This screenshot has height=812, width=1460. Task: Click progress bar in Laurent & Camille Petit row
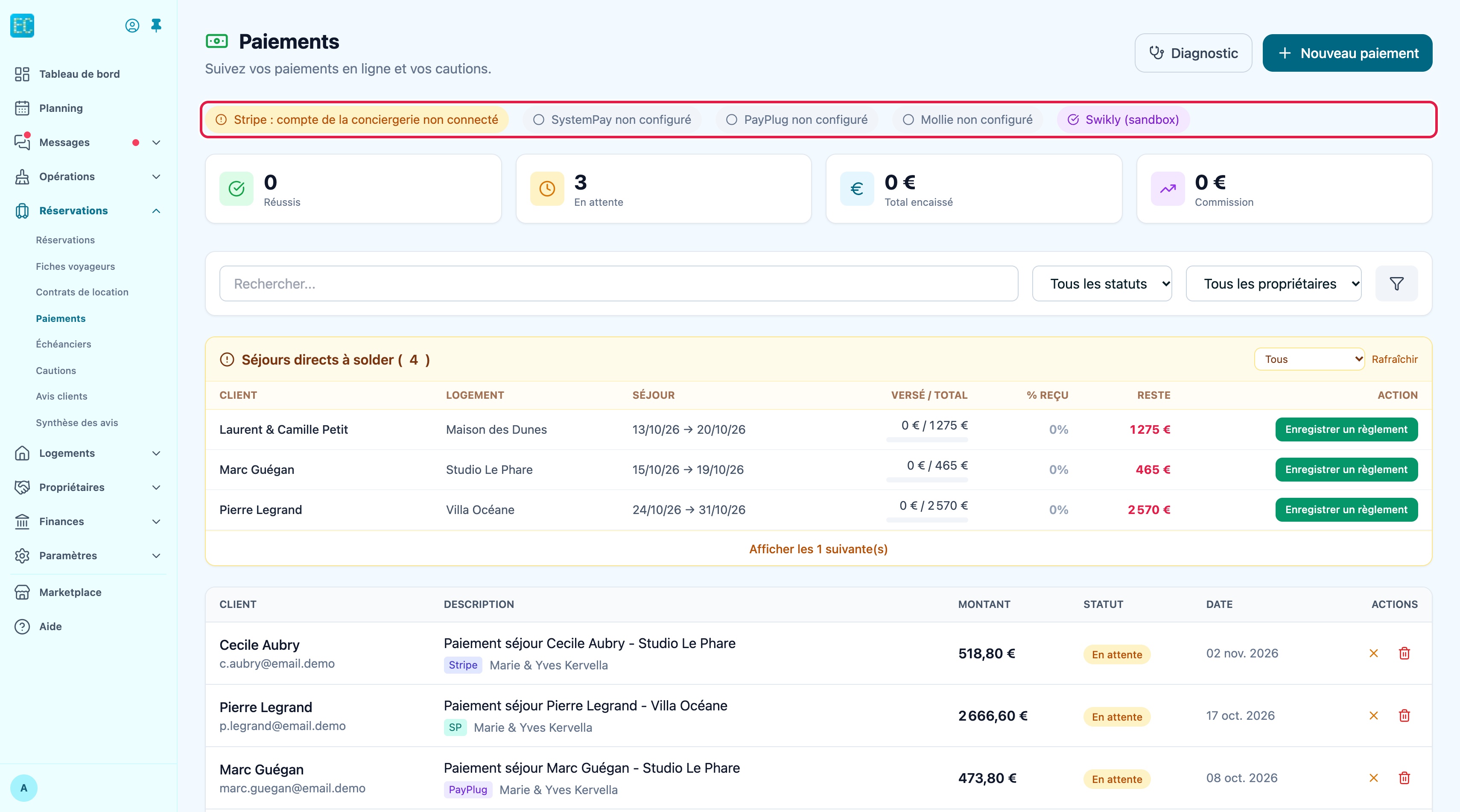(x=927, y=440)
